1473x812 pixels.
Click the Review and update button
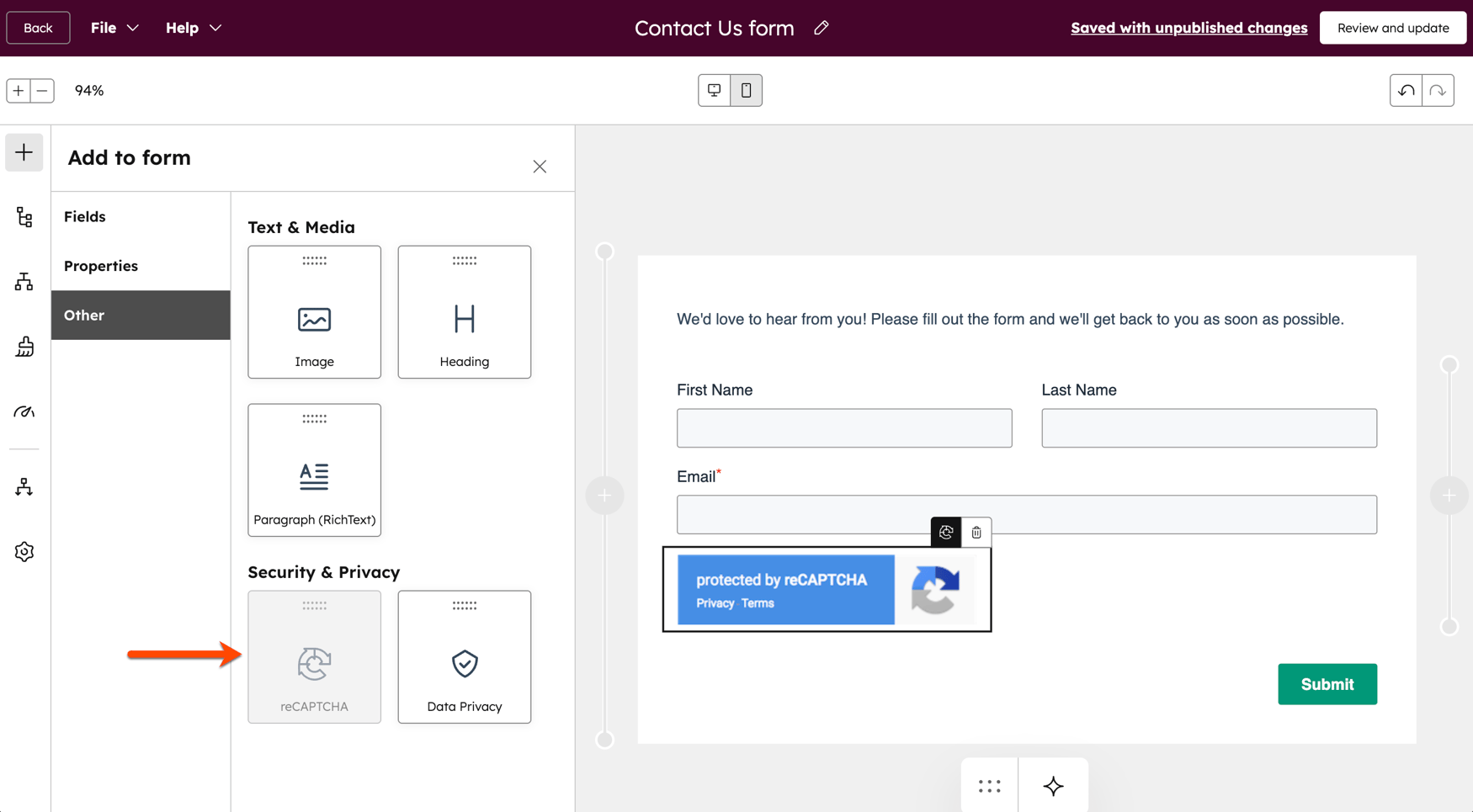(1392, 28)
